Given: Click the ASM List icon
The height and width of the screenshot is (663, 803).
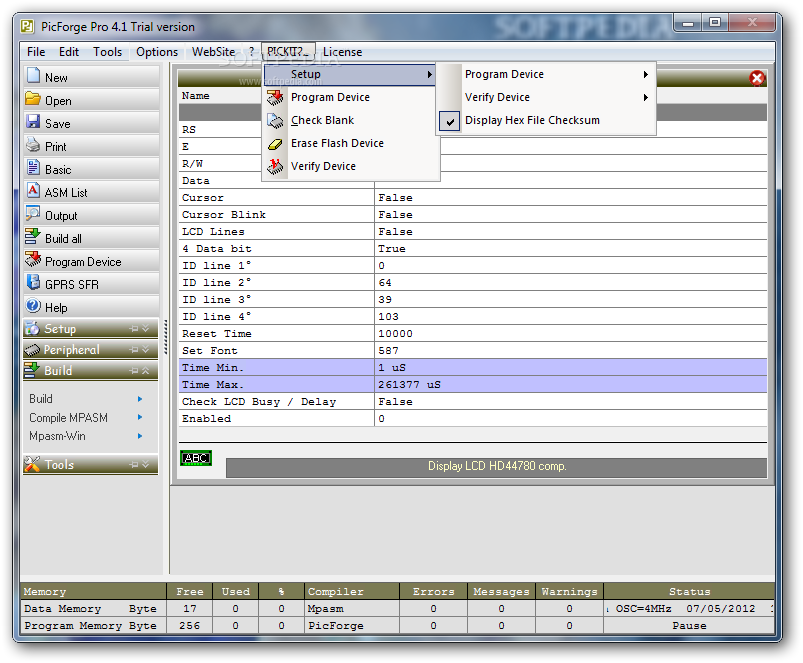Looking at the screenshot, I should pyautogui.click(x=33, y=190).
